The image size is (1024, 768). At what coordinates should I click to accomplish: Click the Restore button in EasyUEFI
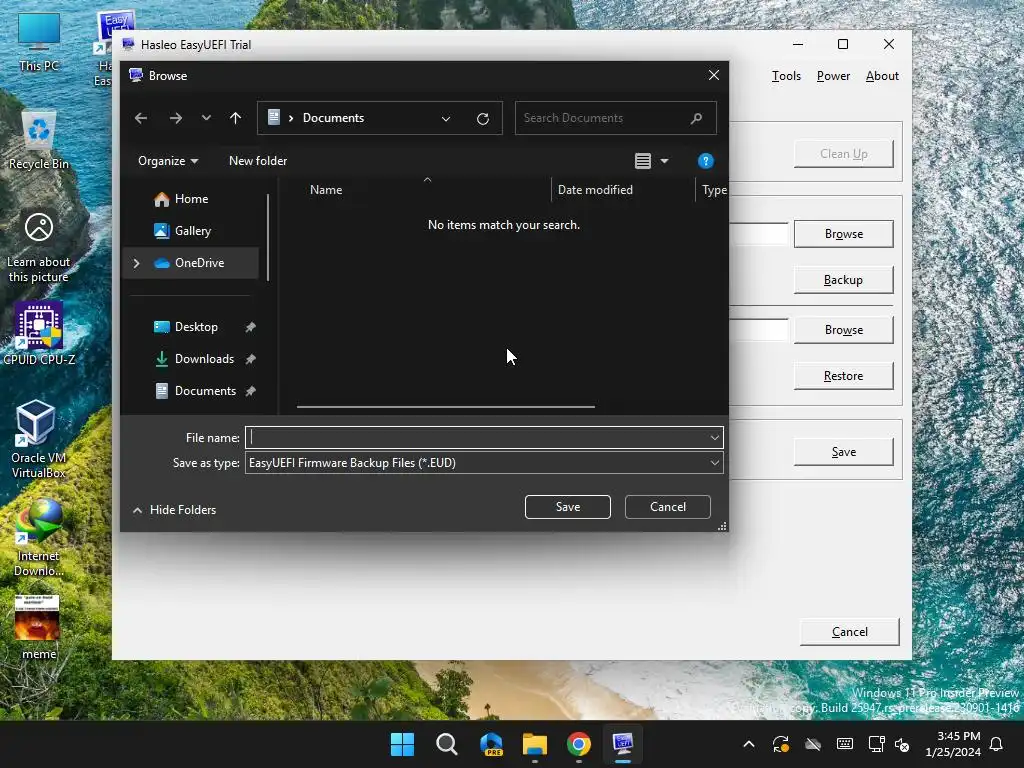click(x=843, y=376)
